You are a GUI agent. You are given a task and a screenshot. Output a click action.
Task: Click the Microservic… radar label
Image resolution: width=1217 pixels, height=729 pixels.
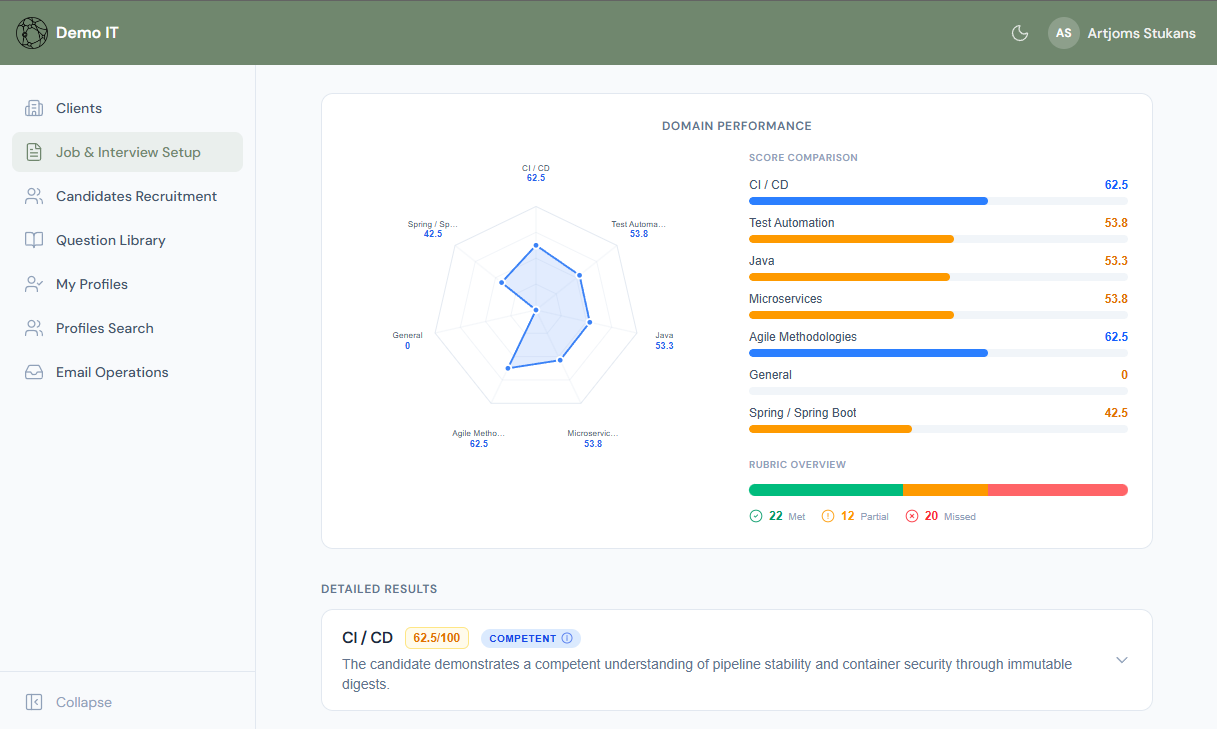[593, 434]
